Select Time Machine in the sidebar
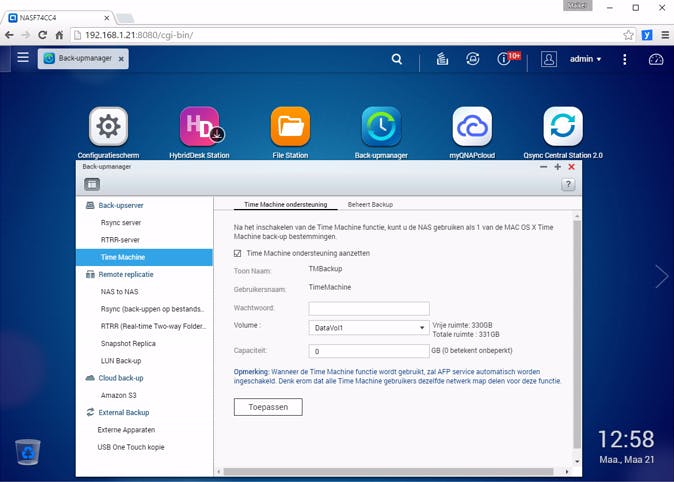Viewport: 674px width, 482px height. coord(144,257)
